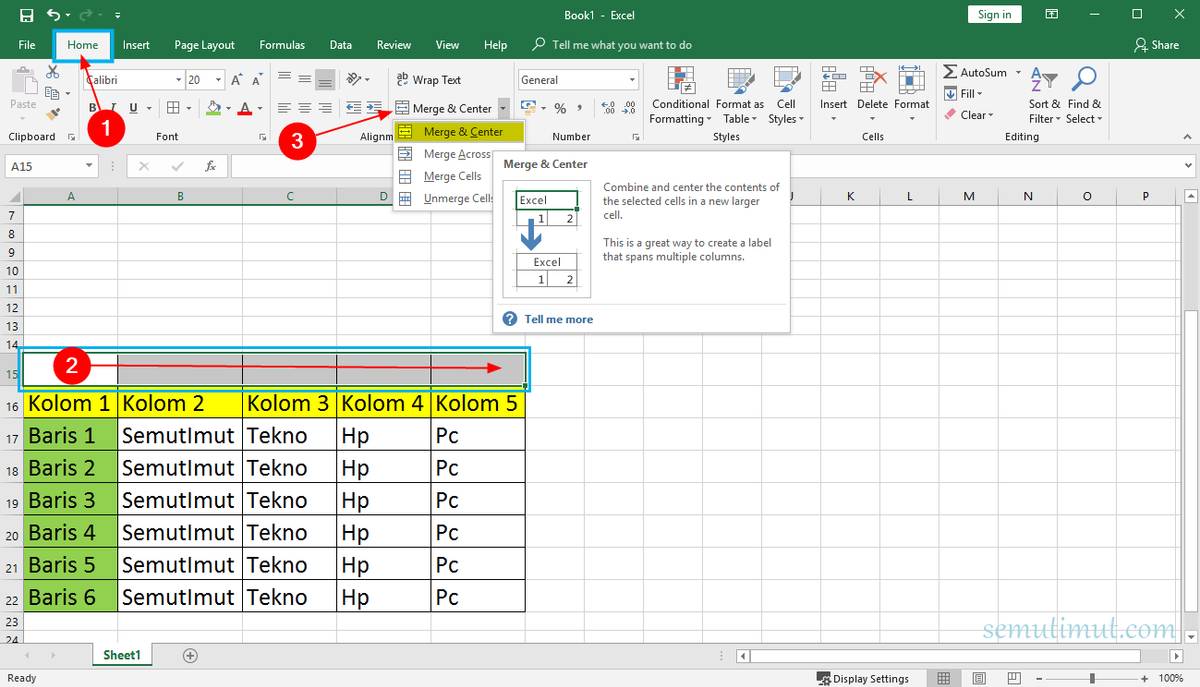Select the Sheet1 tab
This screenshot has height=687, width=1200.
(x=122, y=655)
